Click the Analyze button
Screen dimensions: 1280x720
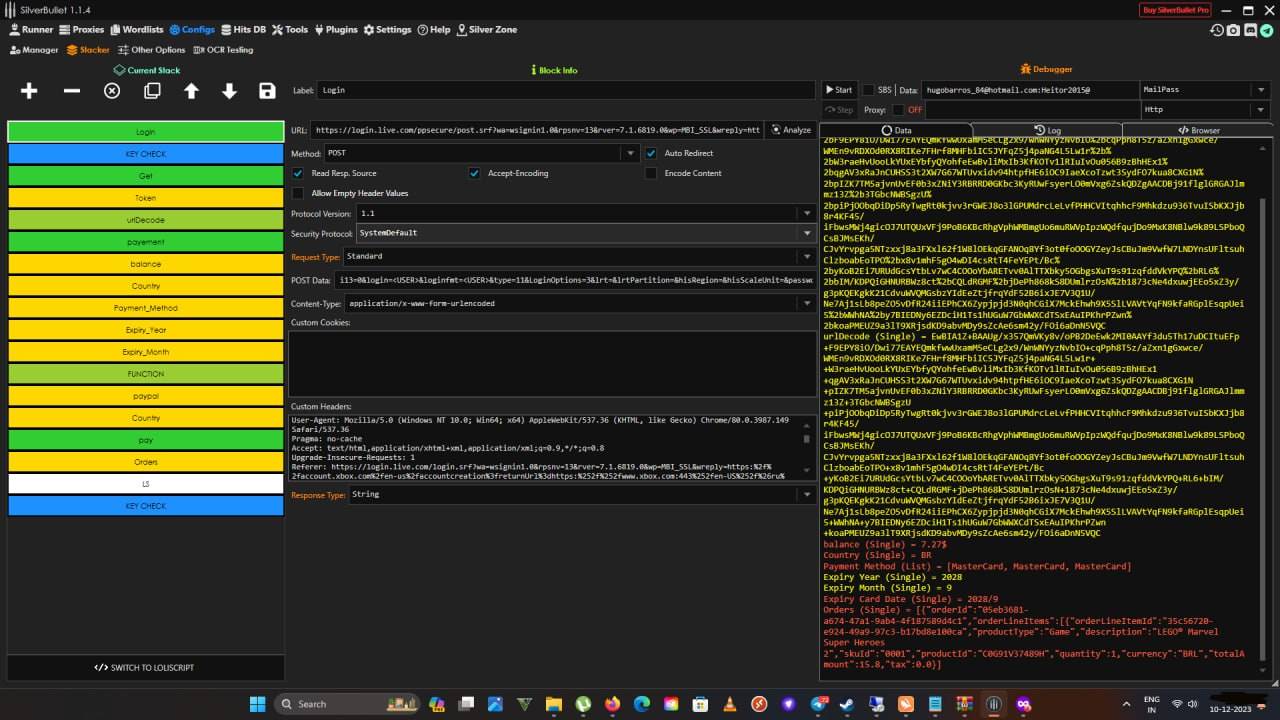coord(791,130)
